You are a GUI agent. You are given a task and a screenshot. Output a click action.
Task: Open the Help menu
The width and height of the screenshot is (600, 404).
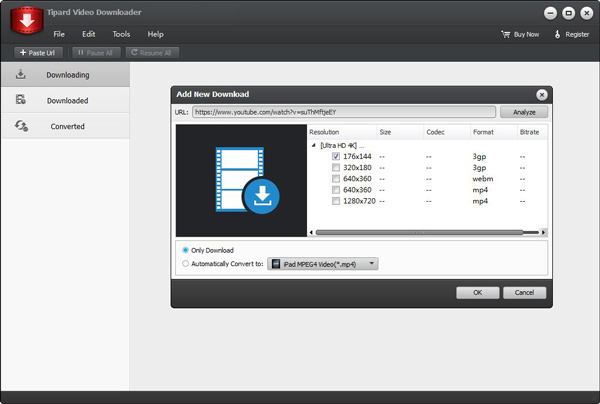coord(155,34)
